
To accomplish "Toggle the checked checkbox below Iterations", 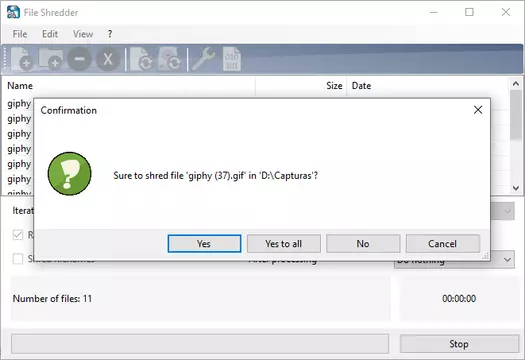I will (x=18, y=235).
